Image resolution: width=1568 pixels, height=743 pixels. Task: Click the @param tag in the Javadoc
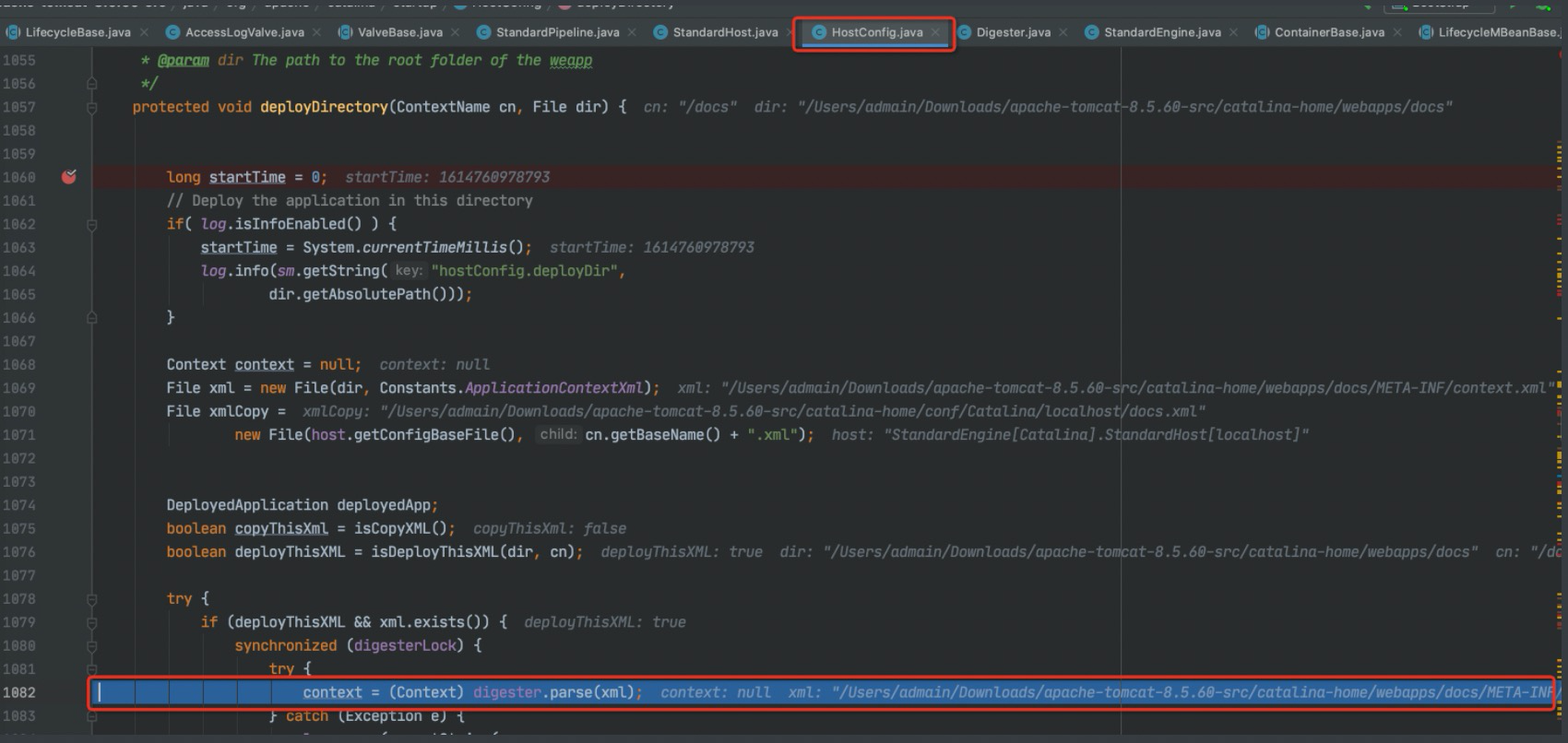(x=183, y=60)
